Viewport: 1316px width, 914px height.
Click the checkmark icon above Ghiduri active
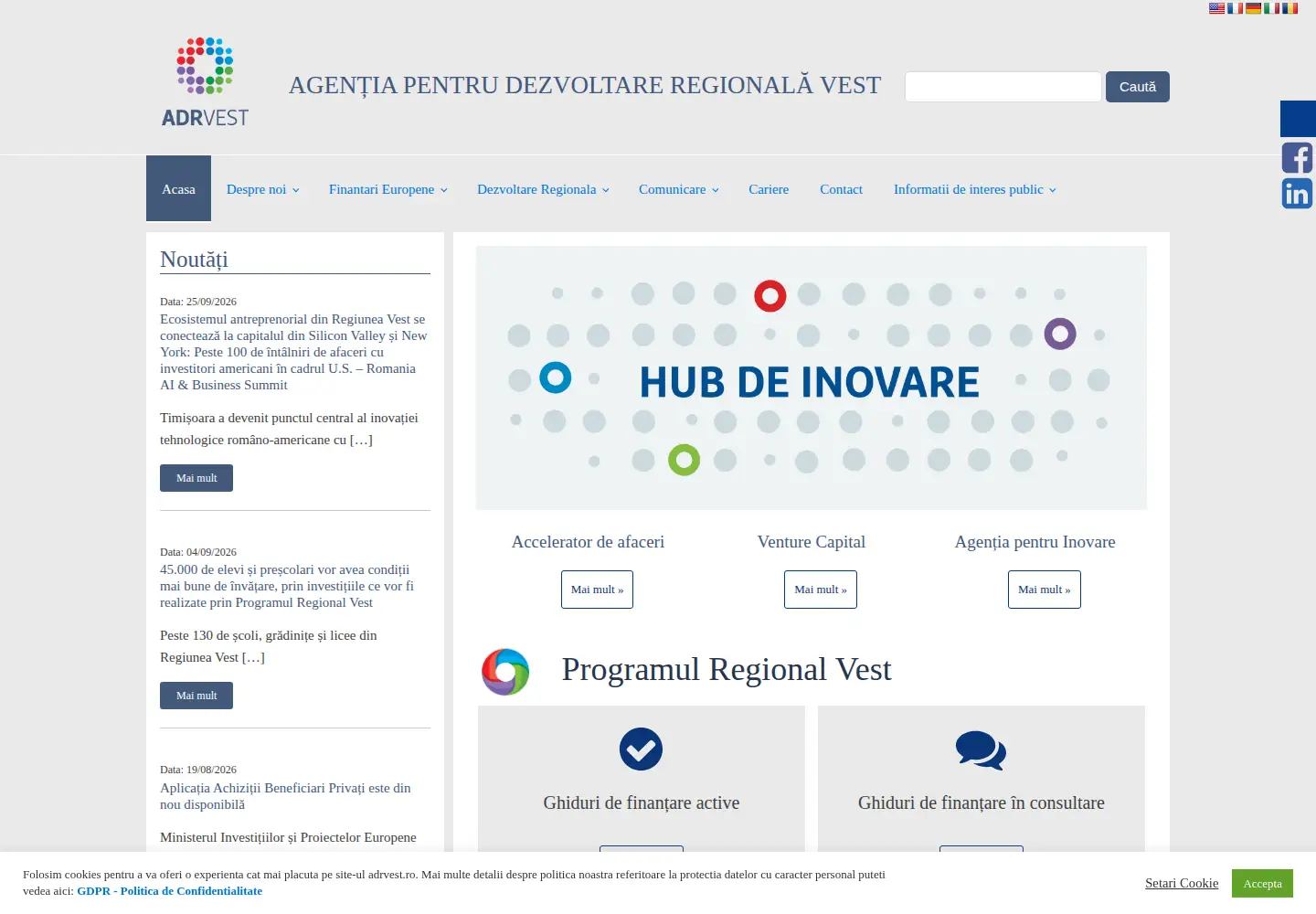641,749
